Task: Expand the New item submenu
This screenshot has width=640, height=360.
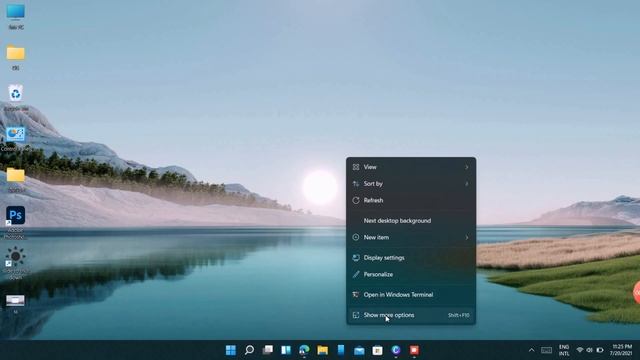Action: (411, 237)
